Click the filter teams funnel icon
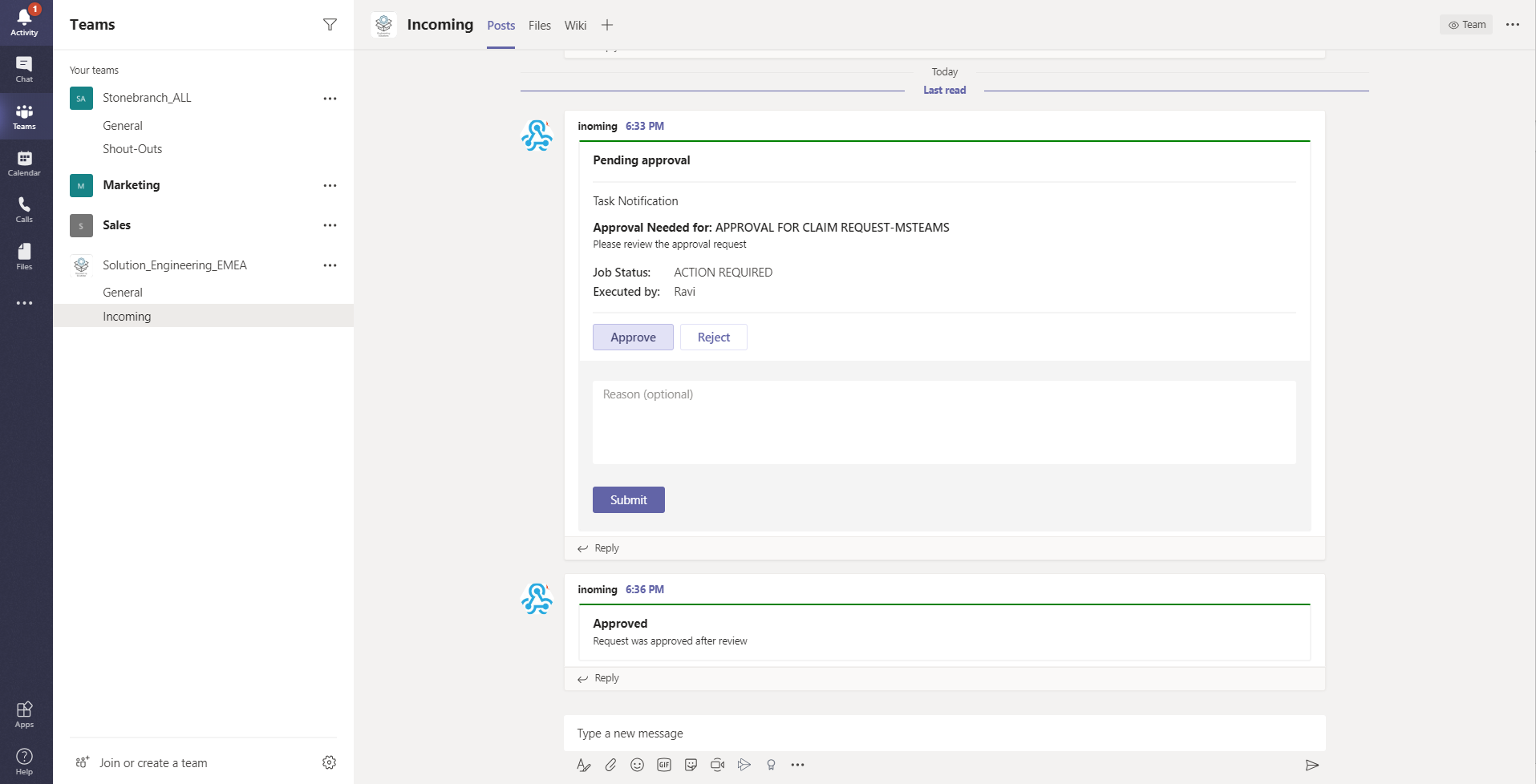1536x784 pixels. (330, 25)
